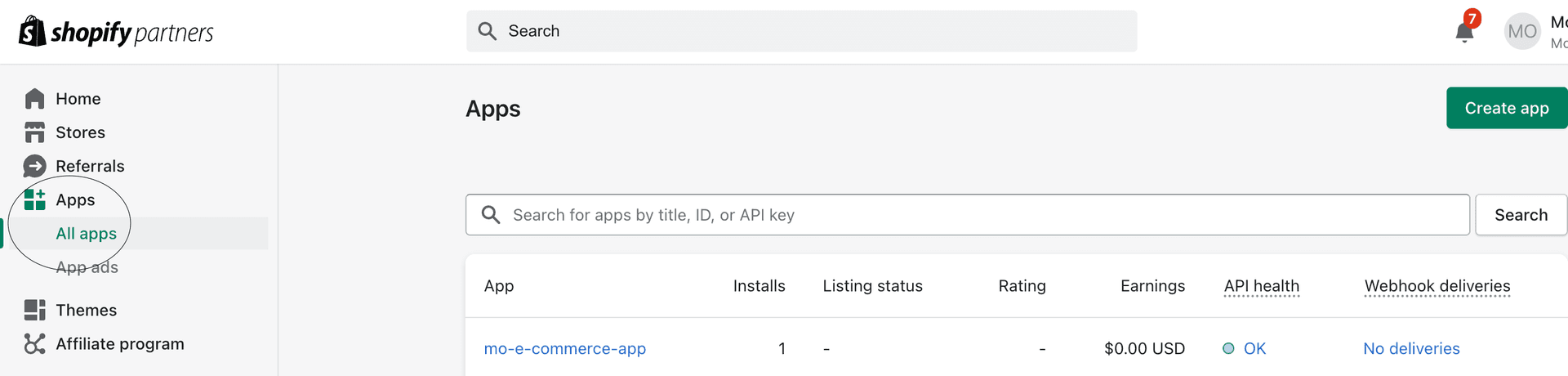Open the mo-e-commerce-app link
Image resolution: width=1568 pixels, height=376 pixels.
tap(564, 349)
